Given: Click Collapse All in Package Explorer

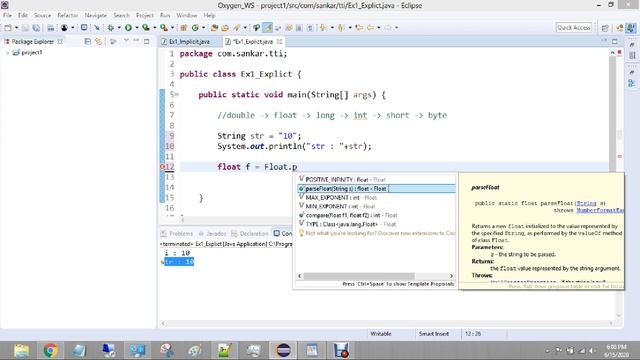Looking at the screenshot, I should pos(87,42).
